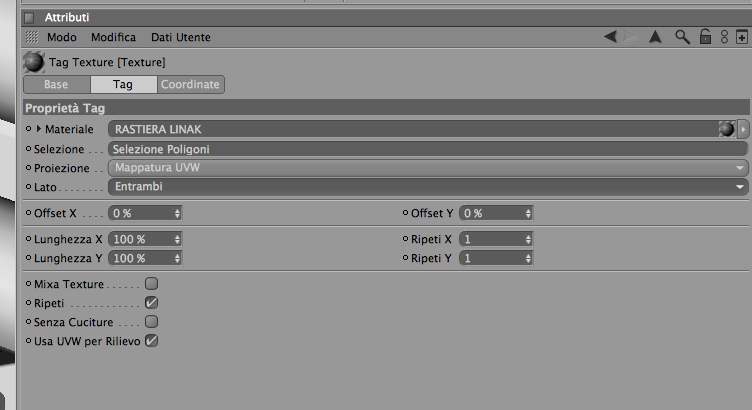752x410 pixels.
Task: Click the Selezione input field
Action: pyautogui.click(x=428, y=149)
